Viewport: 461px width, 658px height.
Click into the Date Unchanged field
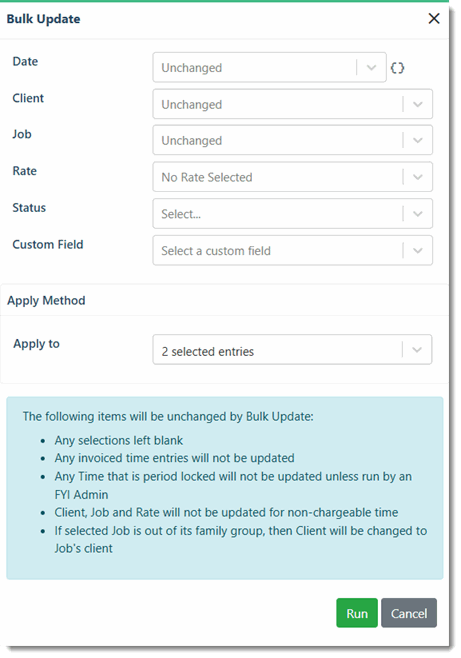(x=269, y=67)
